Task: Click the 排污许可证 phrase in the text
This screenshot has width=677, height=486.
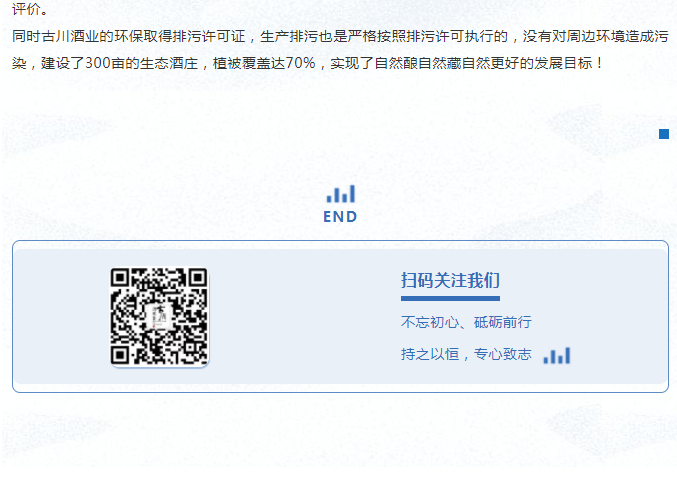Action: [209, 36]
